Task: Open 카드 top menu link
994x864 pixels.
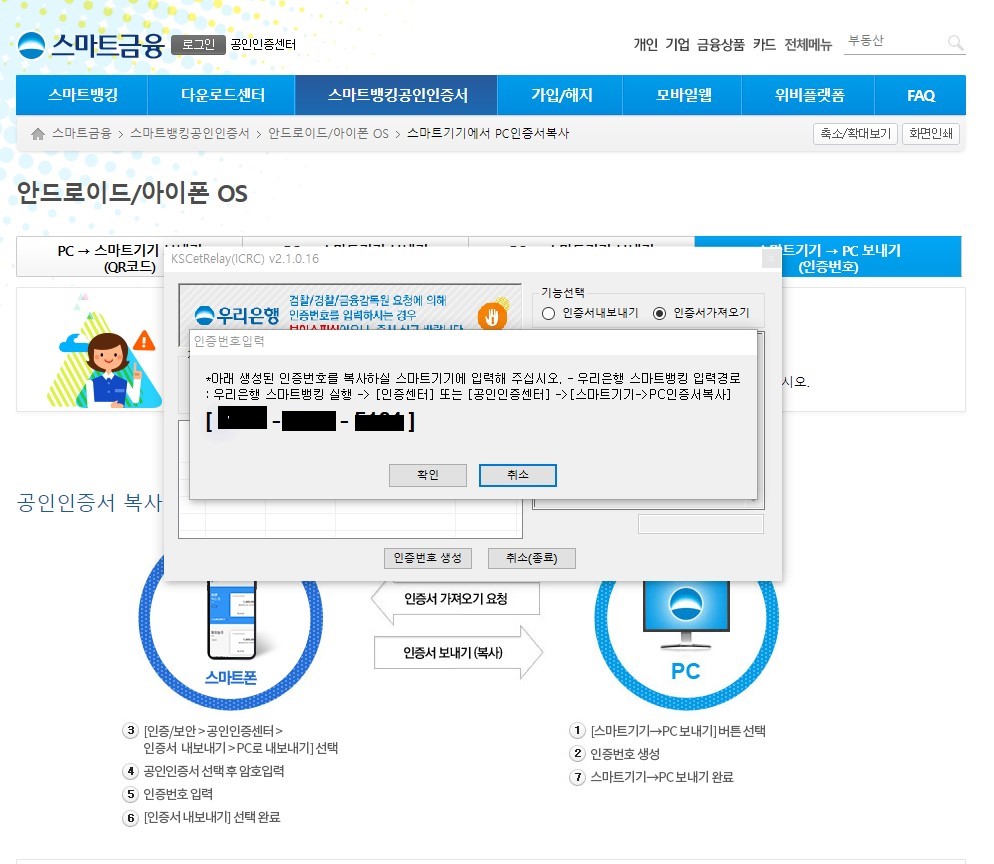Action: click(764, 44)
